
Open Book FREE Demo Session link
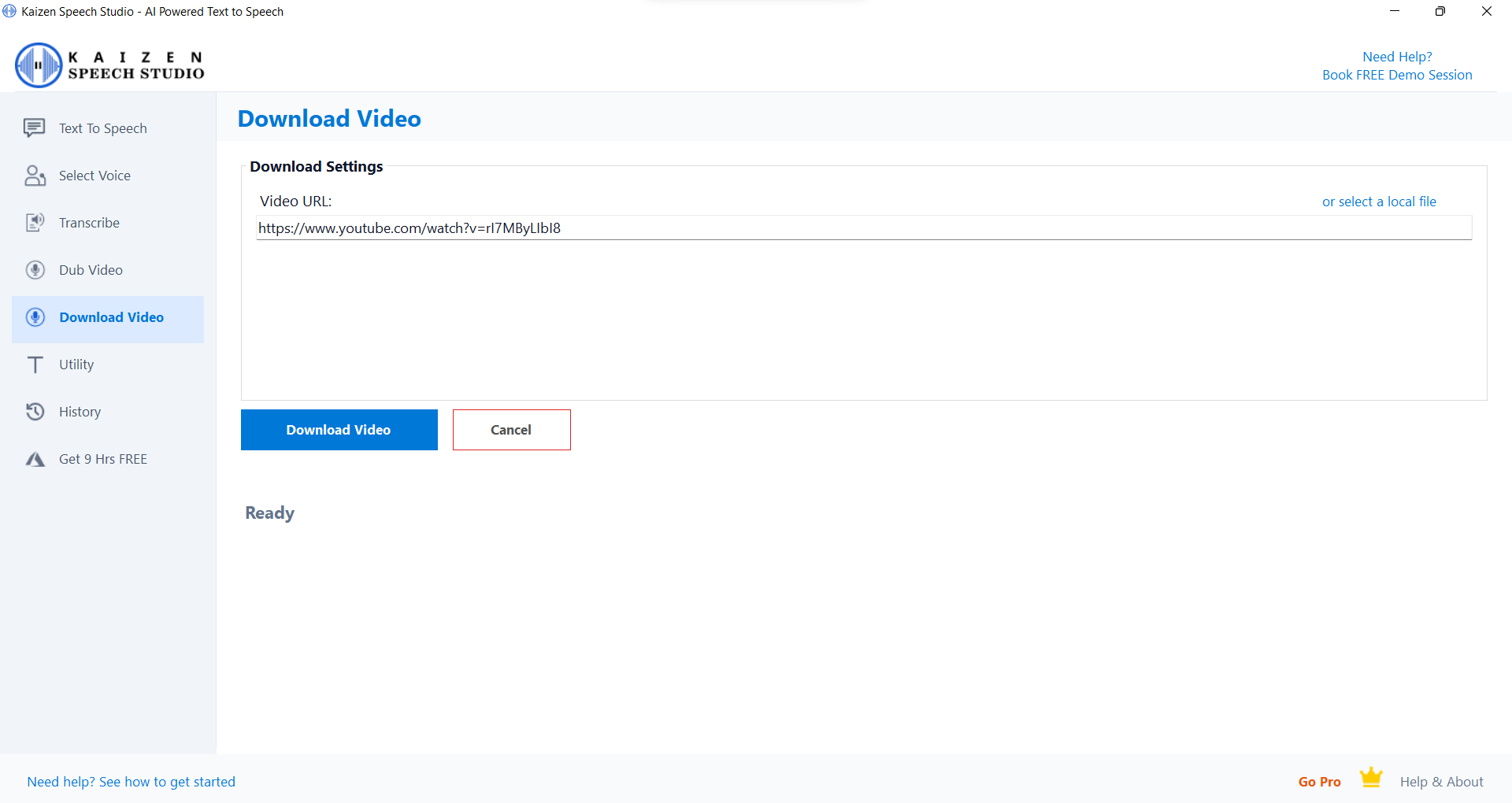point(1396,75)
